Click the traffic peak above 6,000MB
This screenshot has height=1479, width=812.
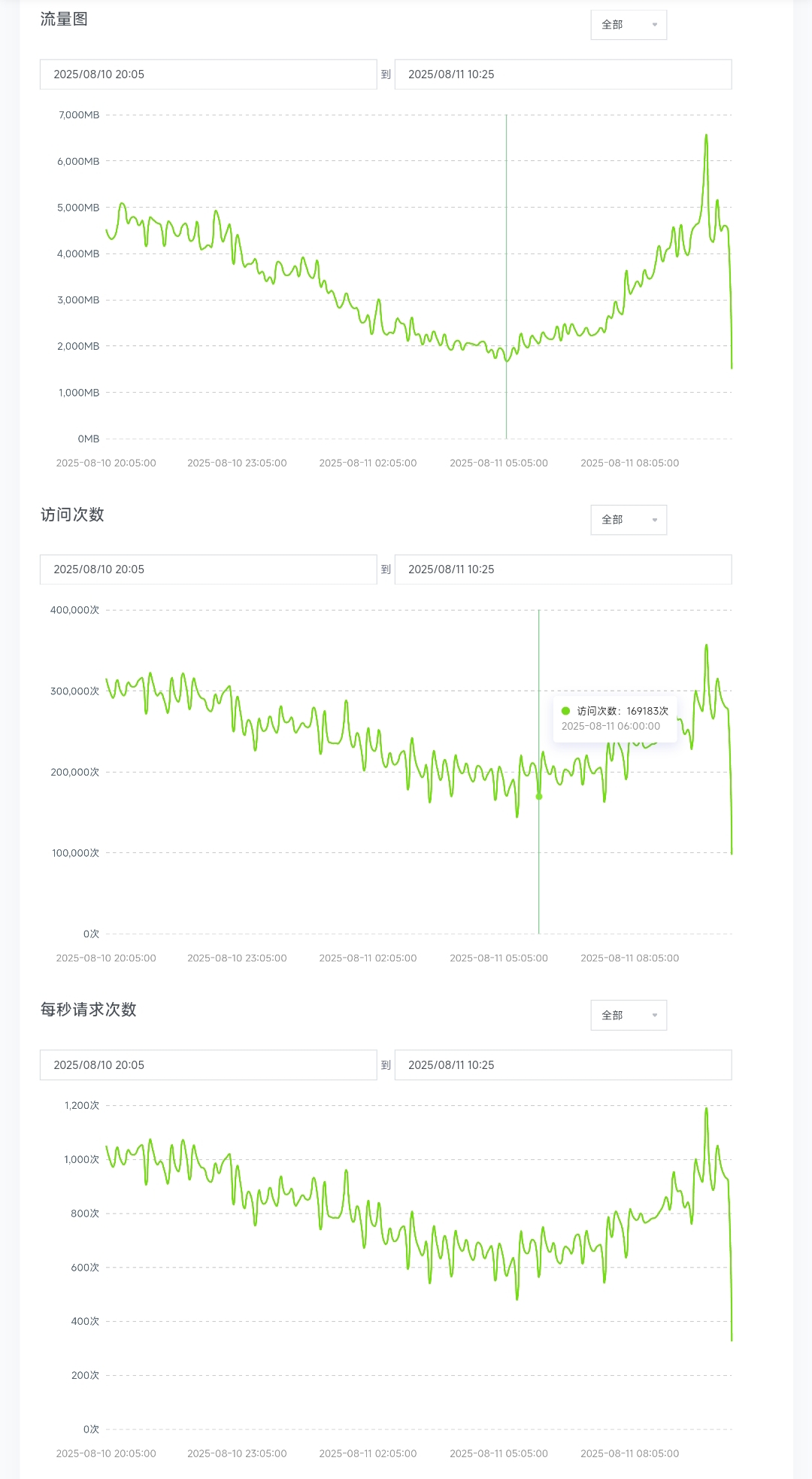pyautogui.click(x=706, y=136)
